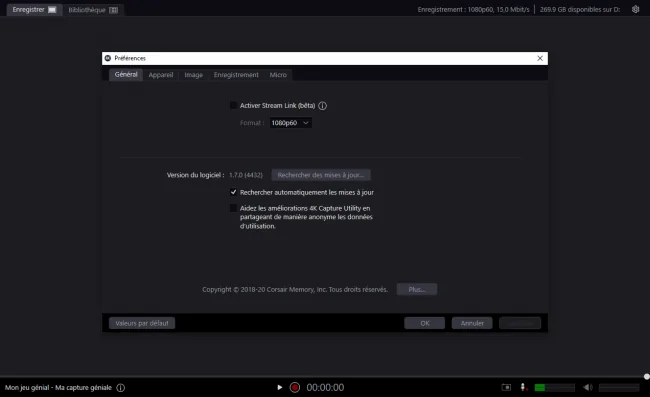Switch to the Appareil tab
The image size is (650, 397).
point(161,75)
